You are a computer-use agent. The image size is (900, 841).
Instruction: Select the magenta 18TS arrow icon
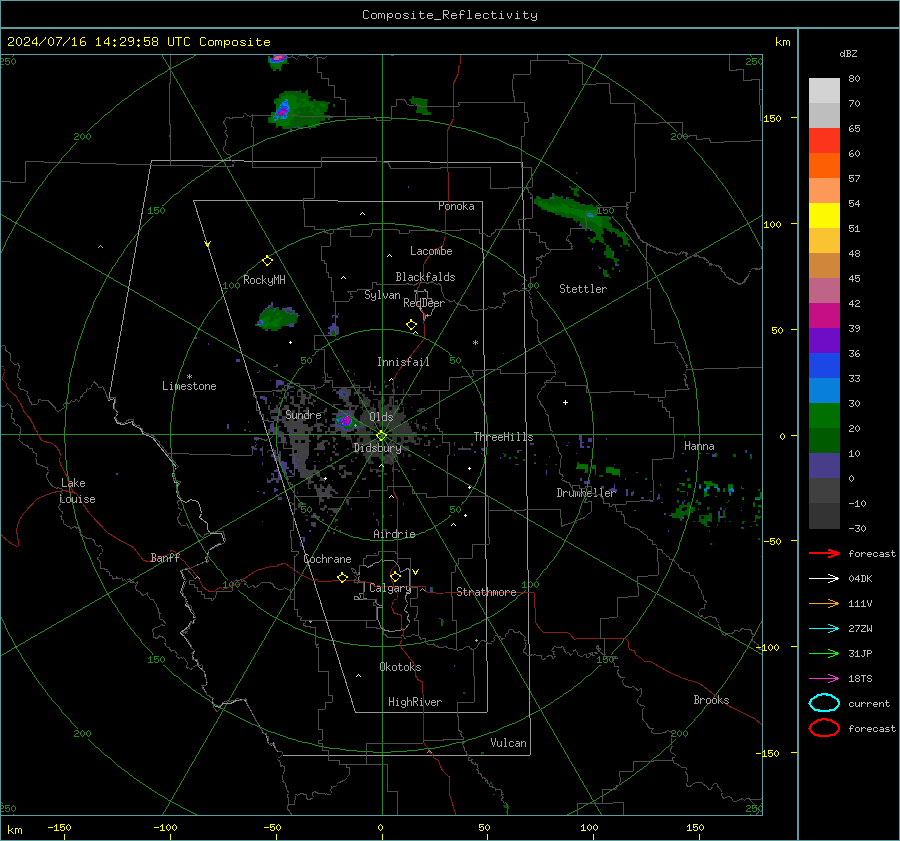[824, 679]
